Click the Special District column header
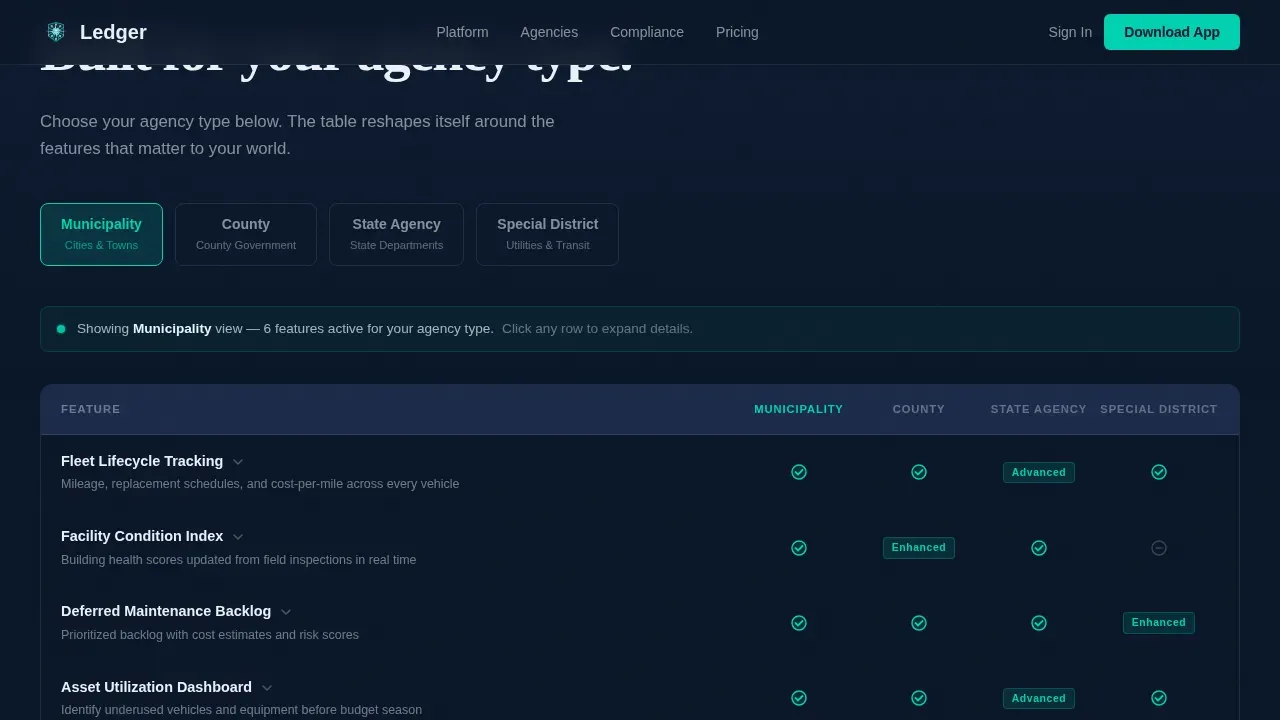The image size is (1280, 720). pos(1158,409)
